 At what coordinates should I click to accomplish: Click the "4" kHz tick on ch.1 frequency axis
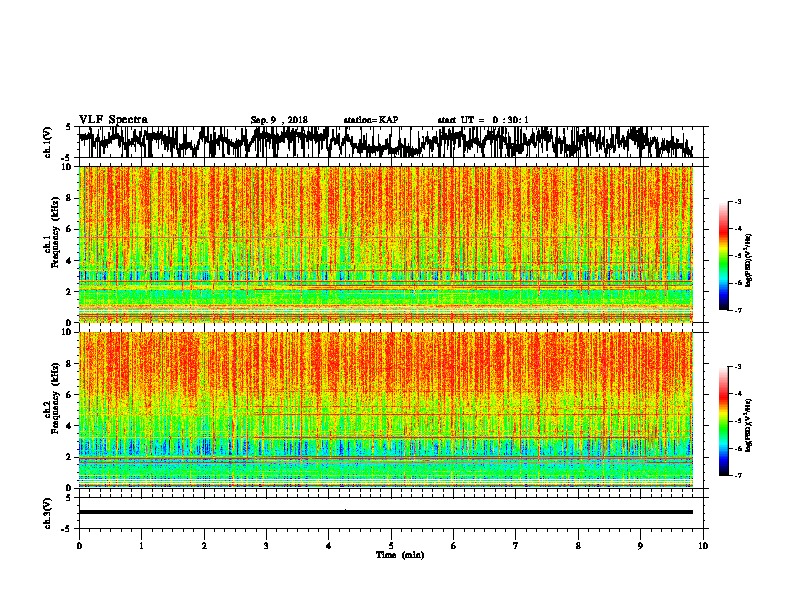click(x=71, y=261)
